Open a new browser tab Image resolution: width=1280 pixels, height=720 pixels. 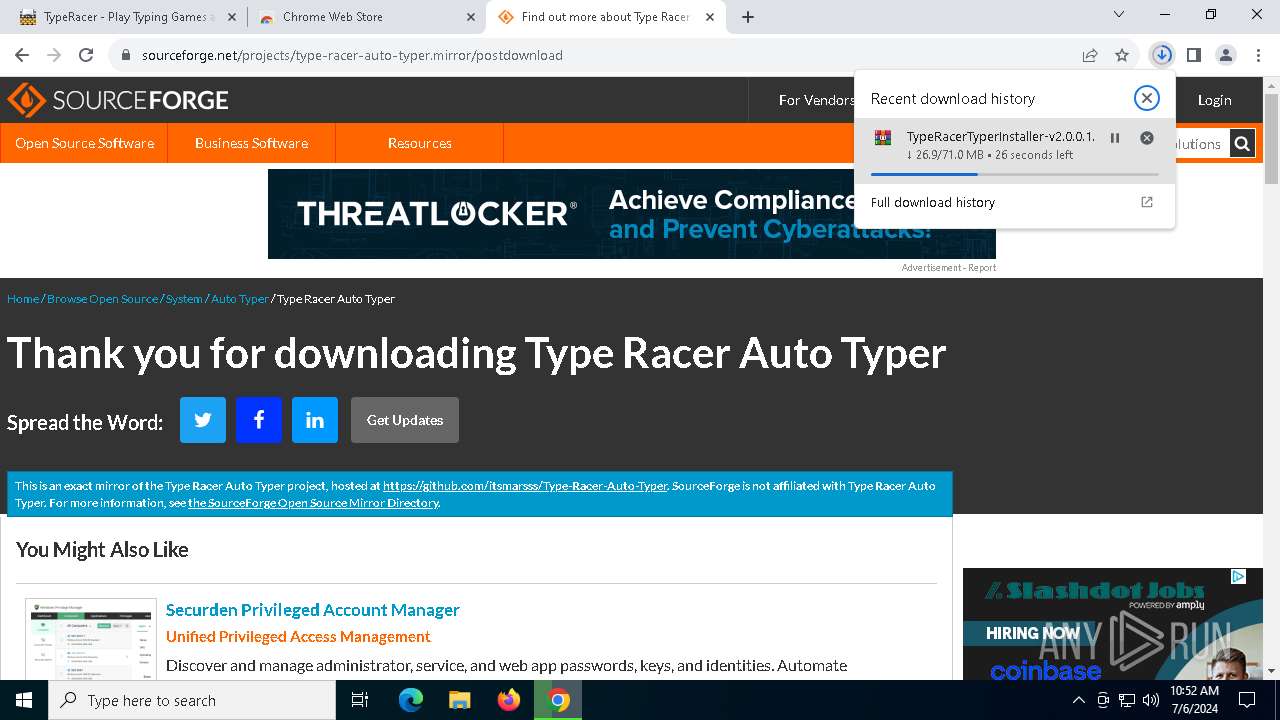[748, 17]
